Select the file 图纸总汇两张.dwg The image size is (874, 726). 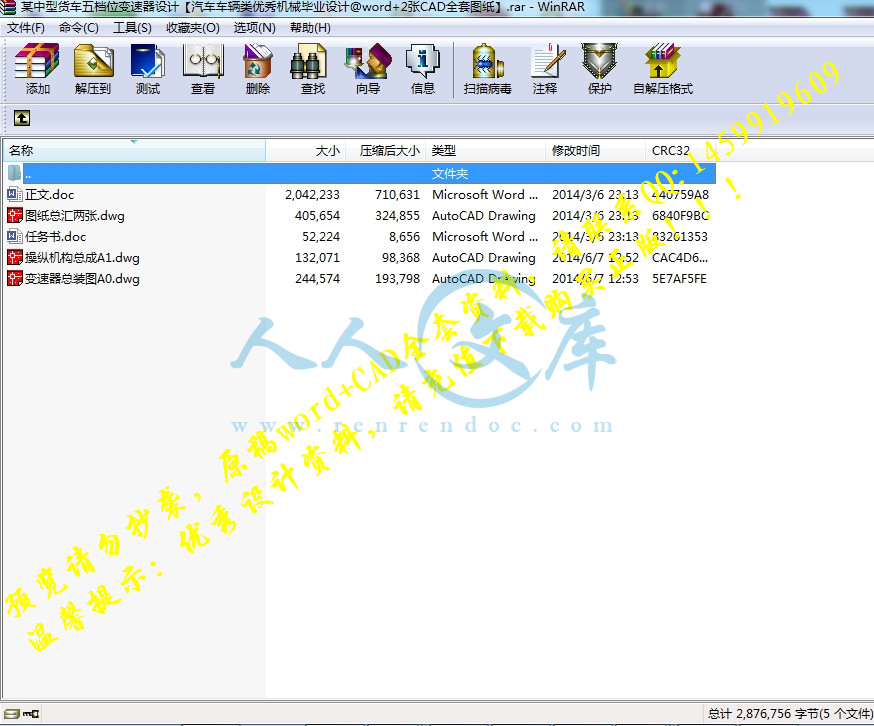click(x=75, y=215)
